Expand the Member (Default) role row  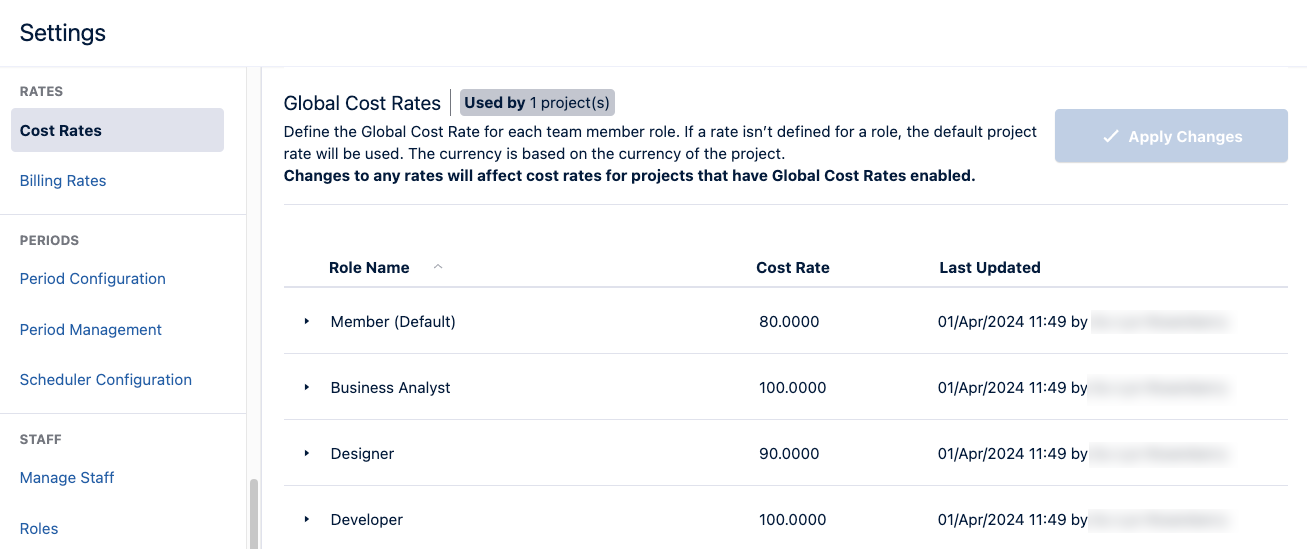[307, 322]
